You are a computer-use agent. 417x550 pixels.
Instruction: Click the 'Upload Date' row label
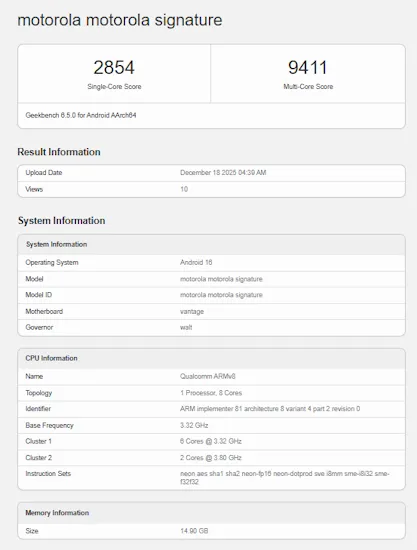[x=43, y=173]
